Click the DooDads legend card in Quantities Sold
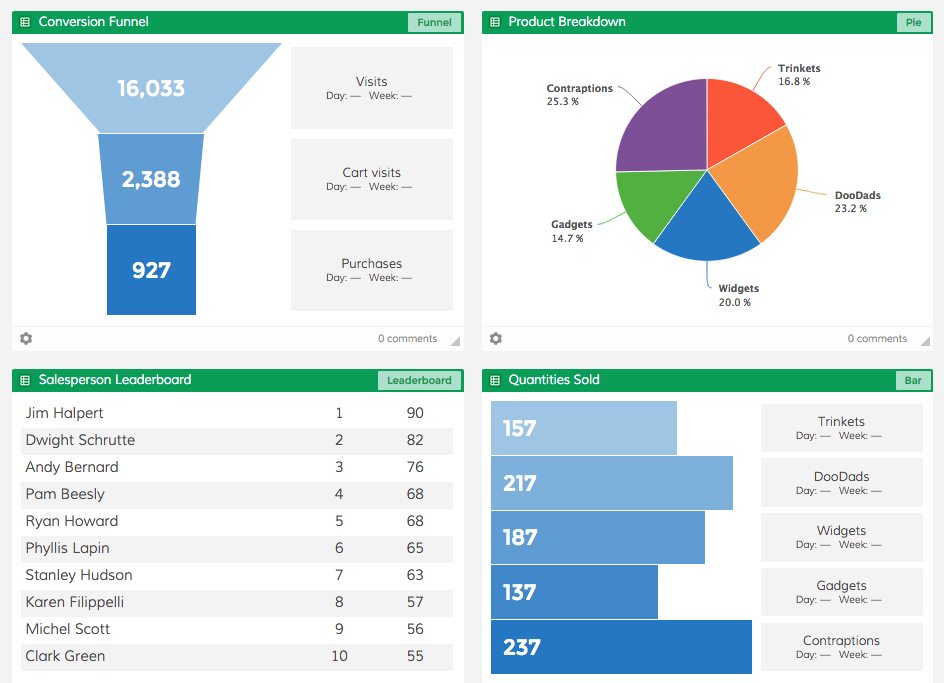This screenshot has height=683, width=944. click(x=842, y=482)
